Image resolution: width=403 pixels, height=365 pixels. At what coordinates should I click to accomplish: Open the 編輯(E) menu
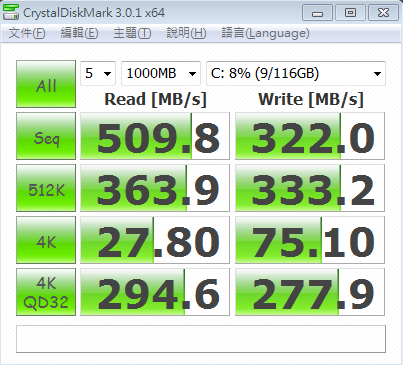[x=79, y=33]
